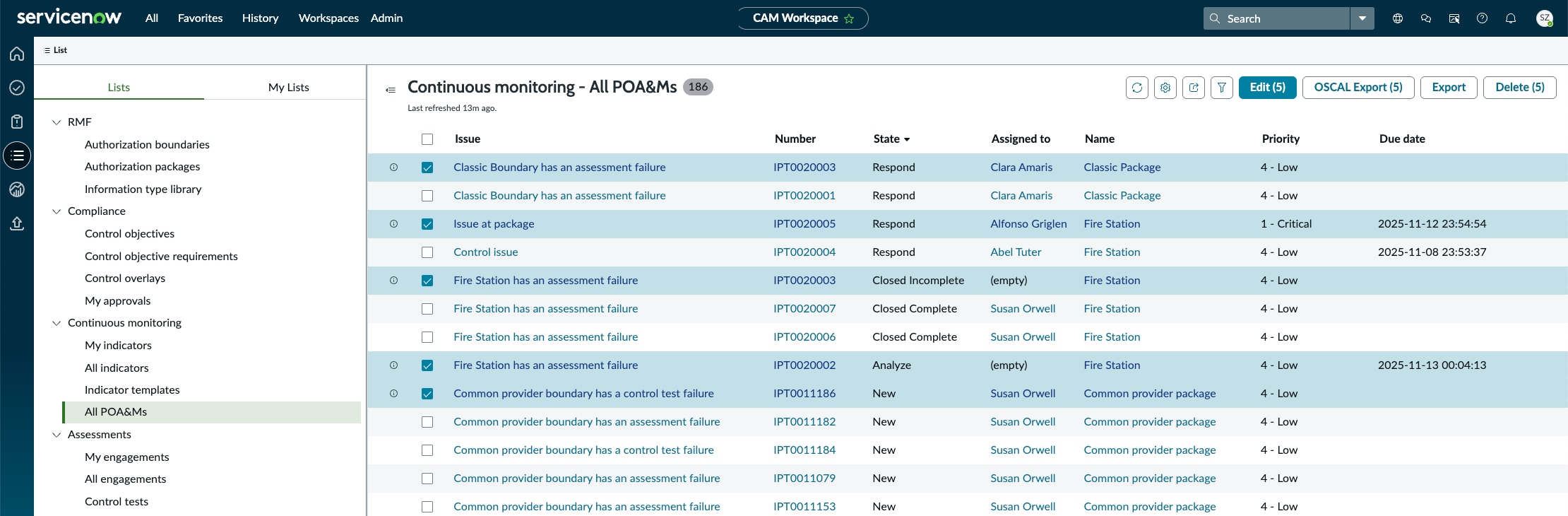This screenshot has height=516, width=1568.
Task: Check the Control issue row checkbox
Action: pos(427,252)
